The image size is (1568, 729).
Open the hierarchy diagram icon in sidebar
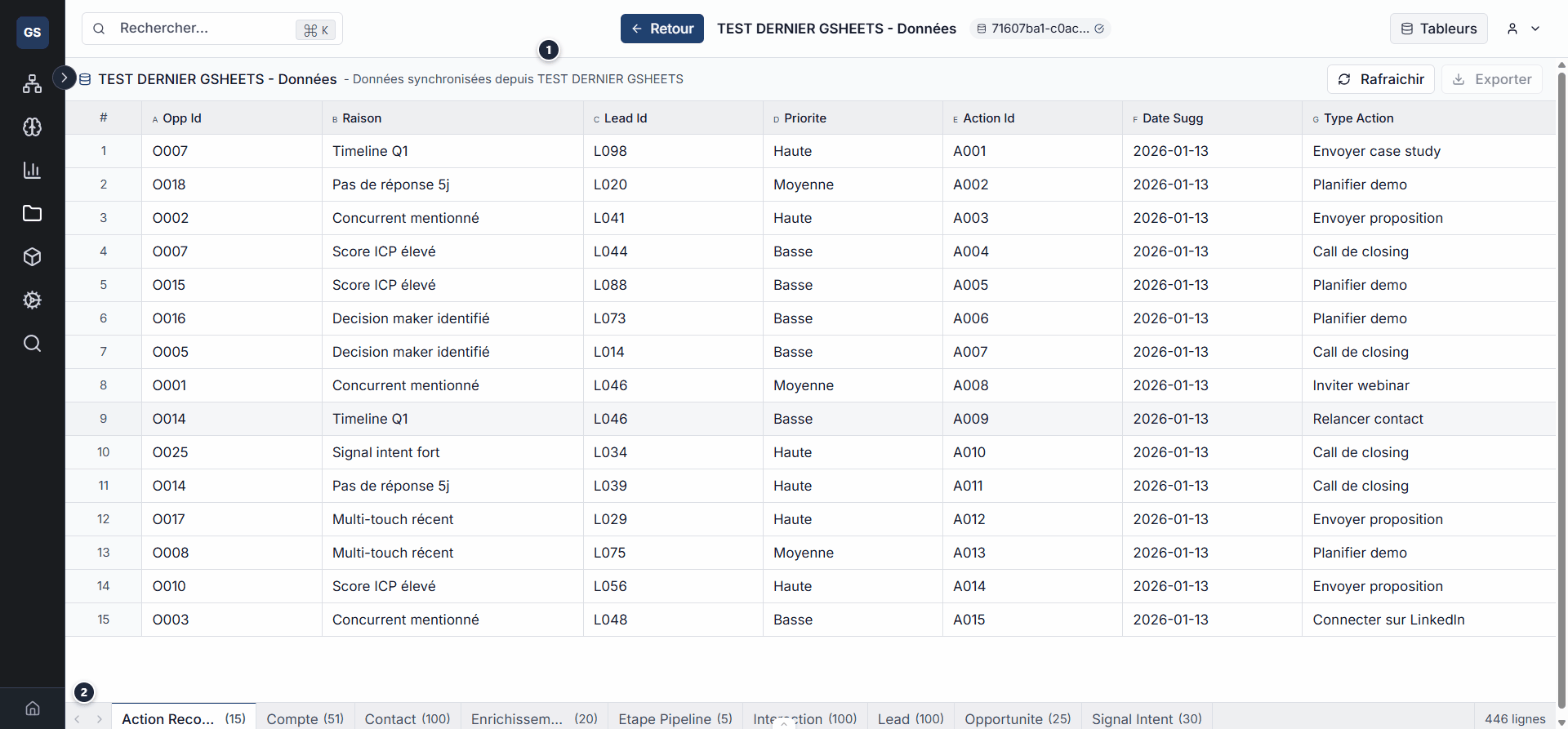[32, 84]
